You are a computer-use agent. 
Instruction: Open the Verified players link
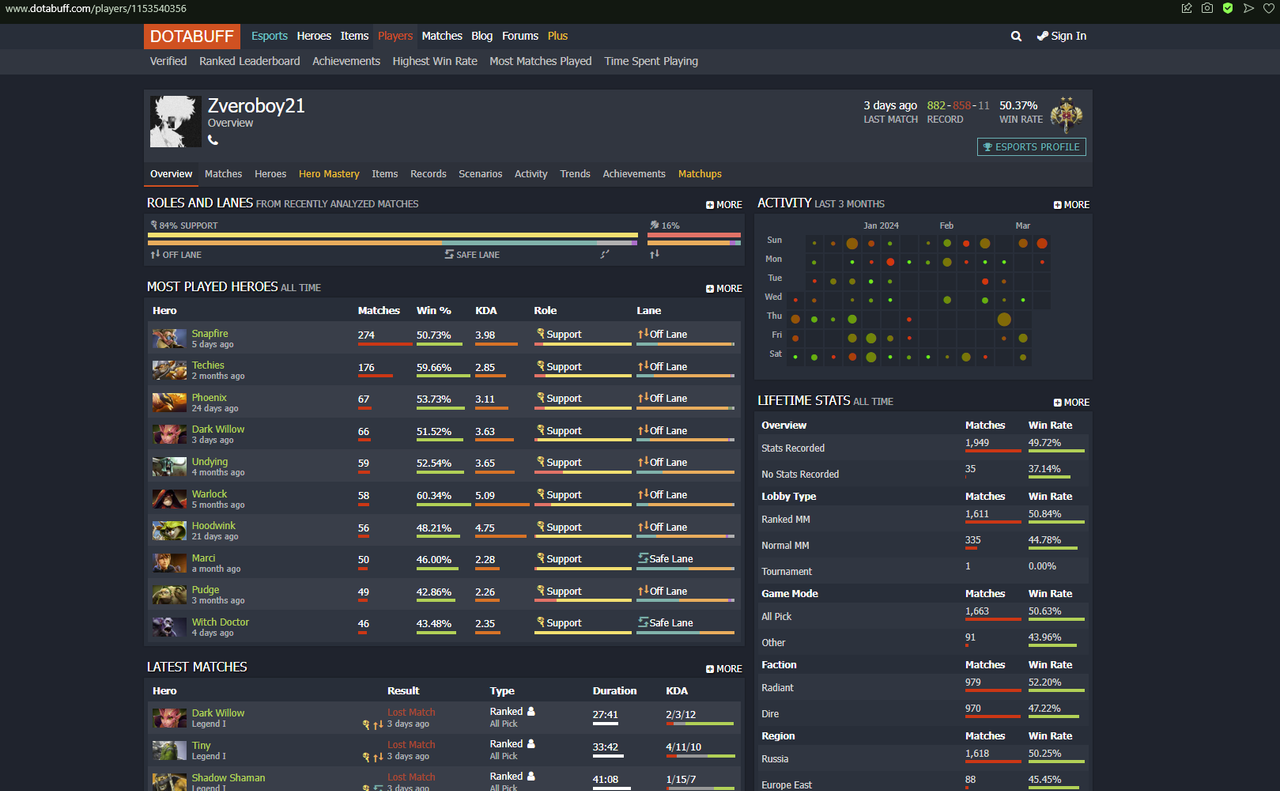click(x=168, y=61)
